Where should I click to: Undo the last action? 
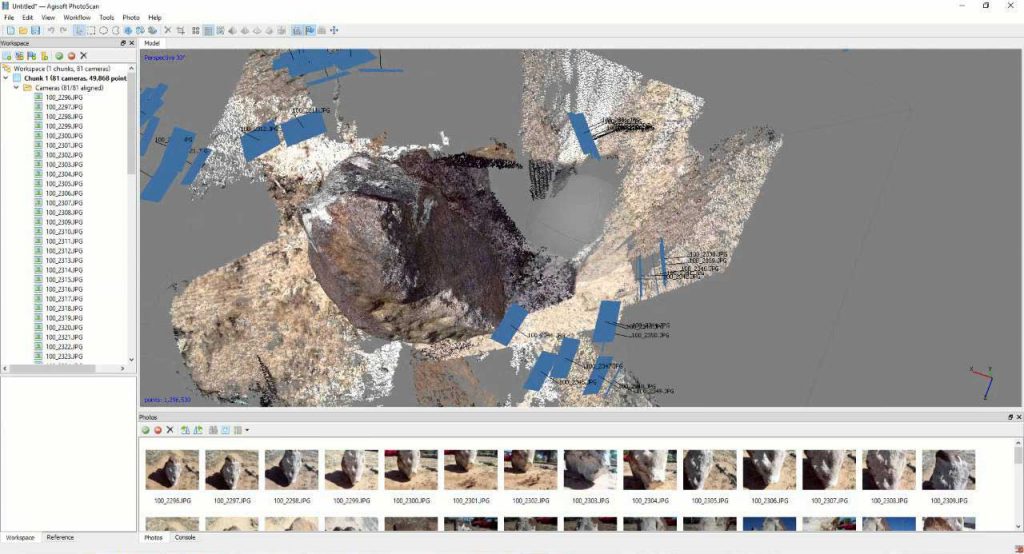point(51,30)
